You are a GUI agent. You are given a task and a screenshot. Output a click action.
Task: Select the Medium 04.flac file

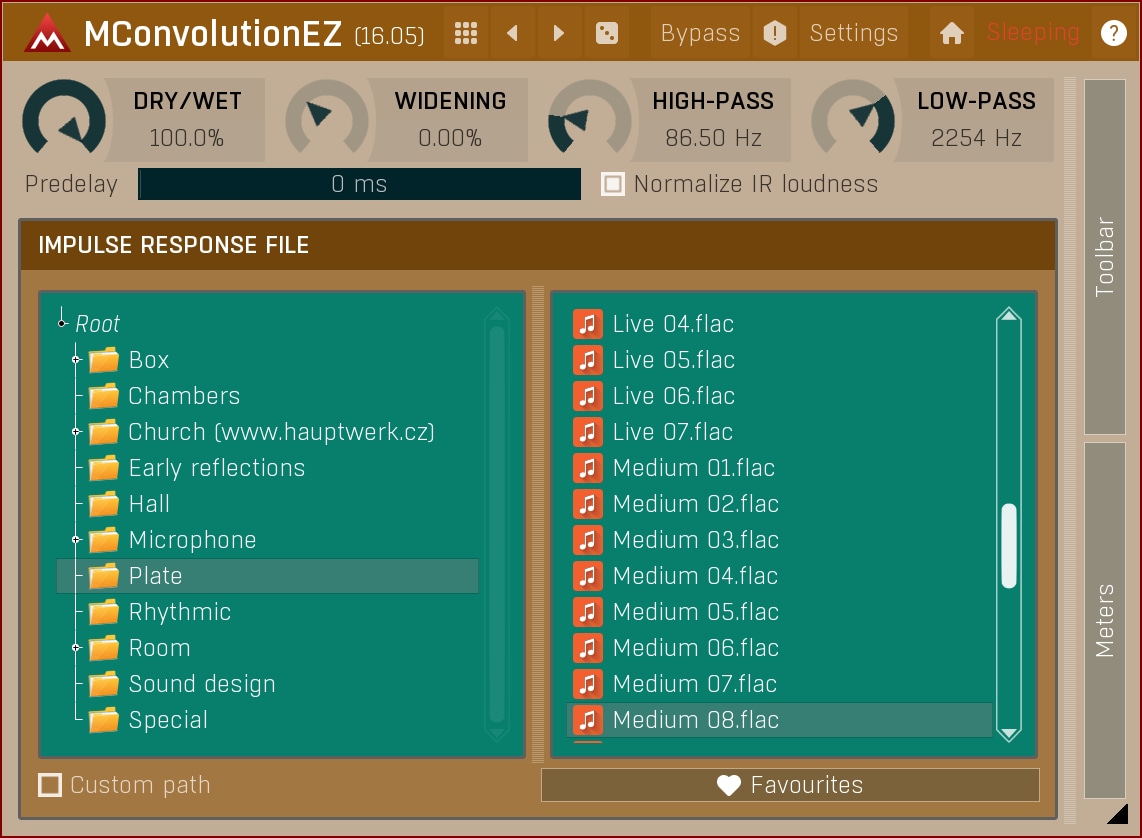click(779, 576)
